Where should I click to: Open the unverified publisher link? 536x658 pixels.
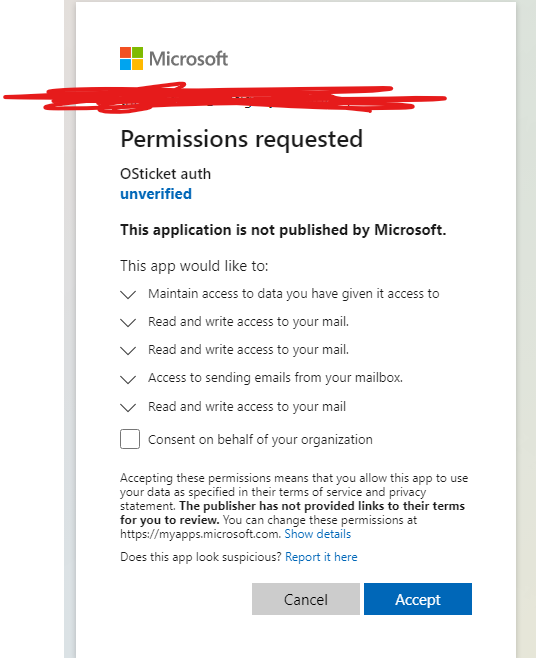[x=156, y=194]
